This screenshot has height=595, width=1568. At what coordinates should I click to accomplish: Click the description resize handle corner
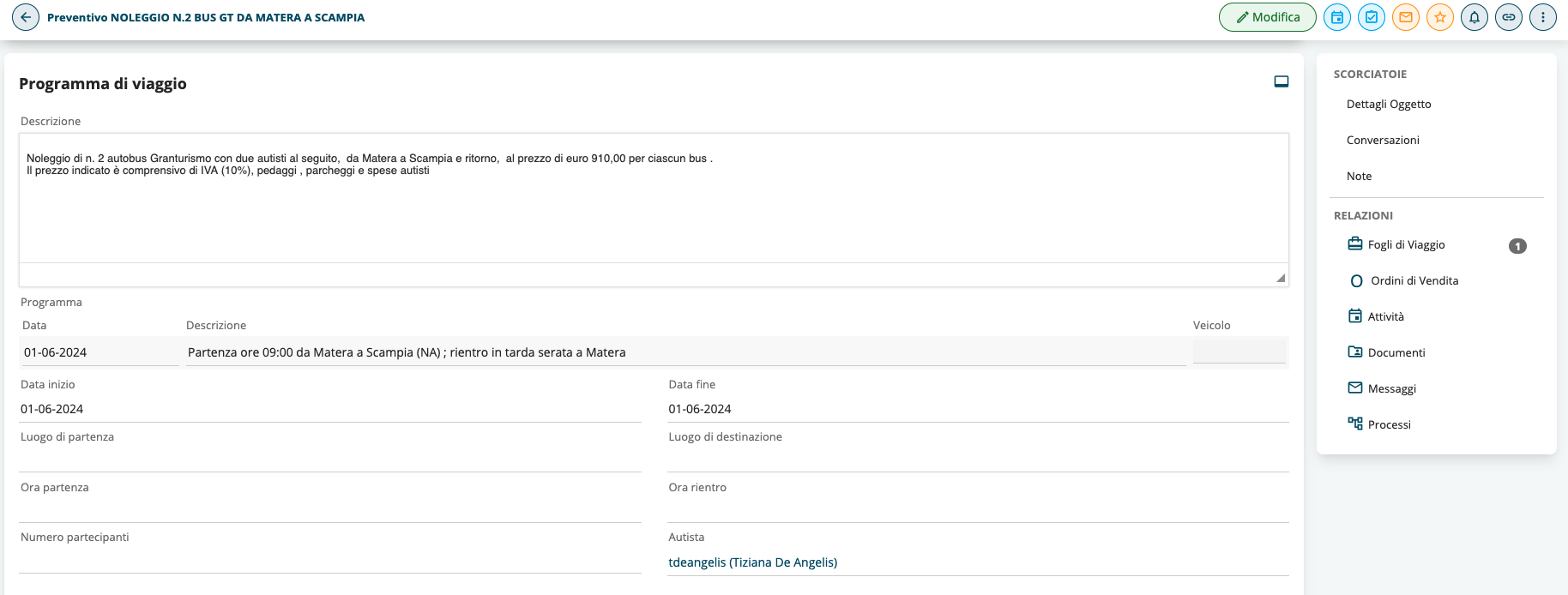click(x=1281, y=278)
